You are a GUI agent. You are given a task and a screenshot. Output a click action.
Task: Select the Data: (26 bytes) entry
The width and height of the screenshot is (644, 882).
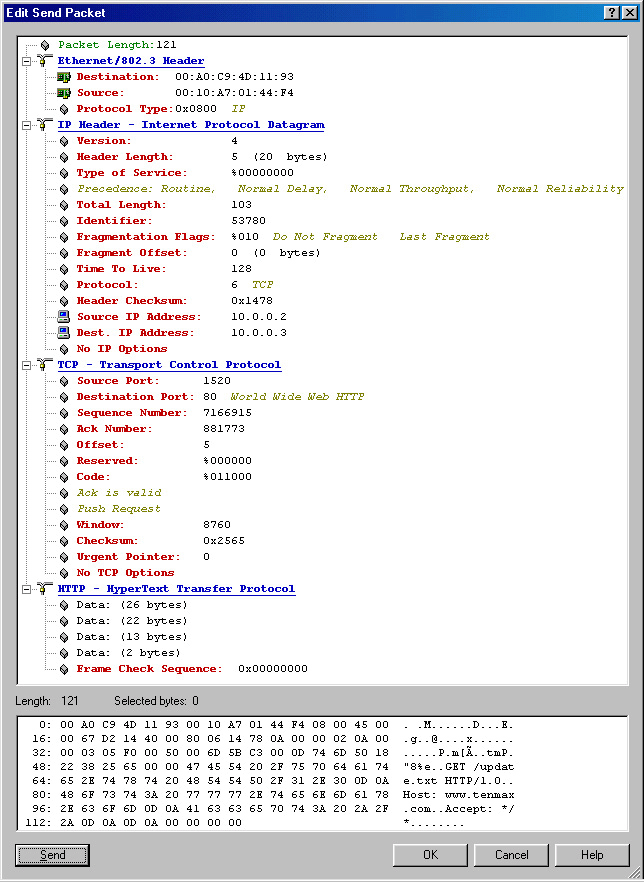(x=131, y=605)
